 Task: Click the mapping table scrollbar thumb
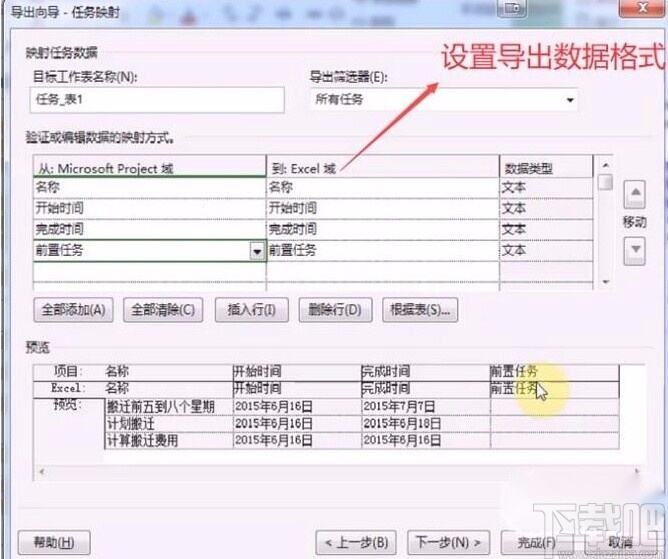pyautogui.click(x=605, y=182)
